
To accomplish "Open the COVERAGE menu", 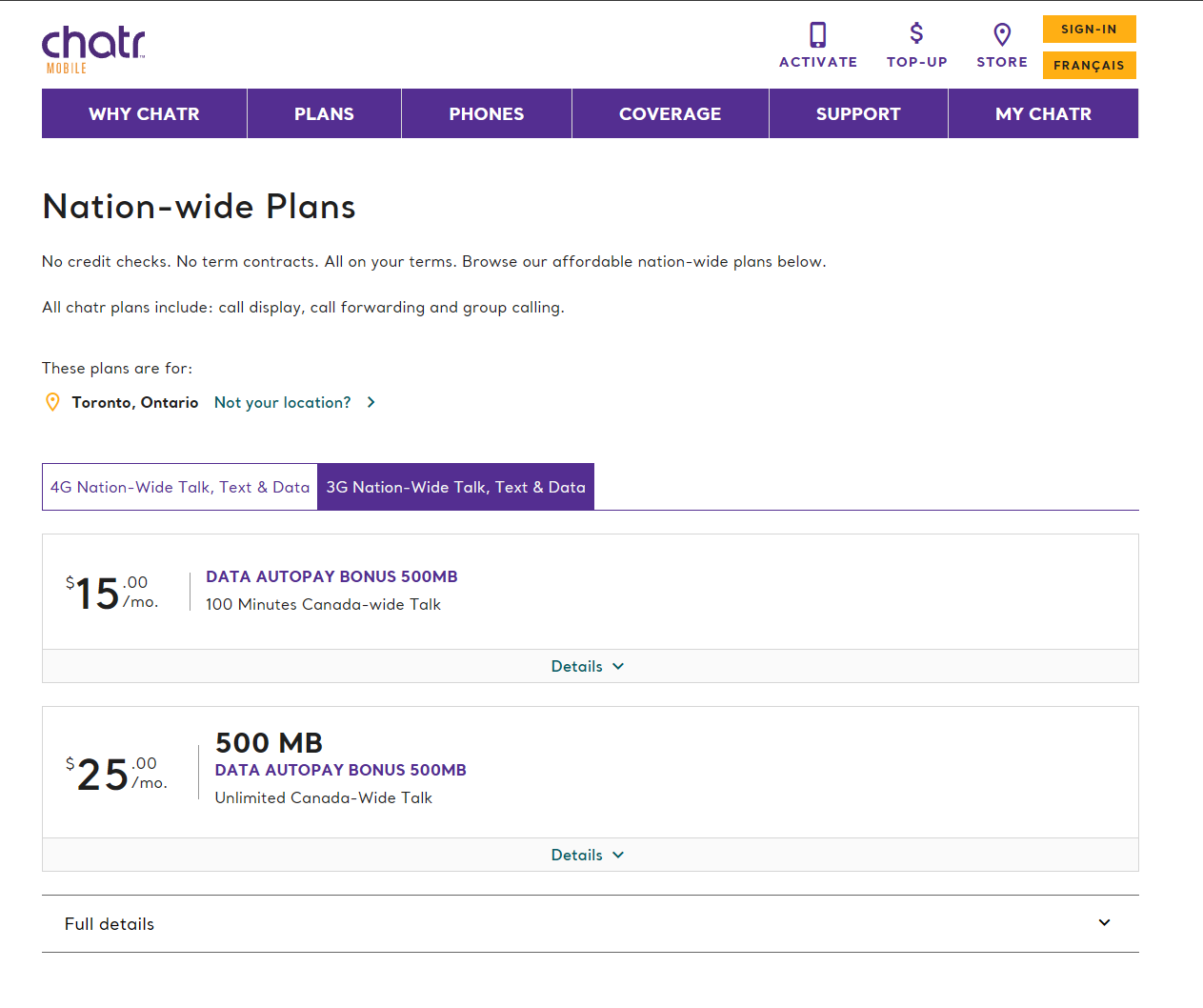I will click(x=671, y=113).
